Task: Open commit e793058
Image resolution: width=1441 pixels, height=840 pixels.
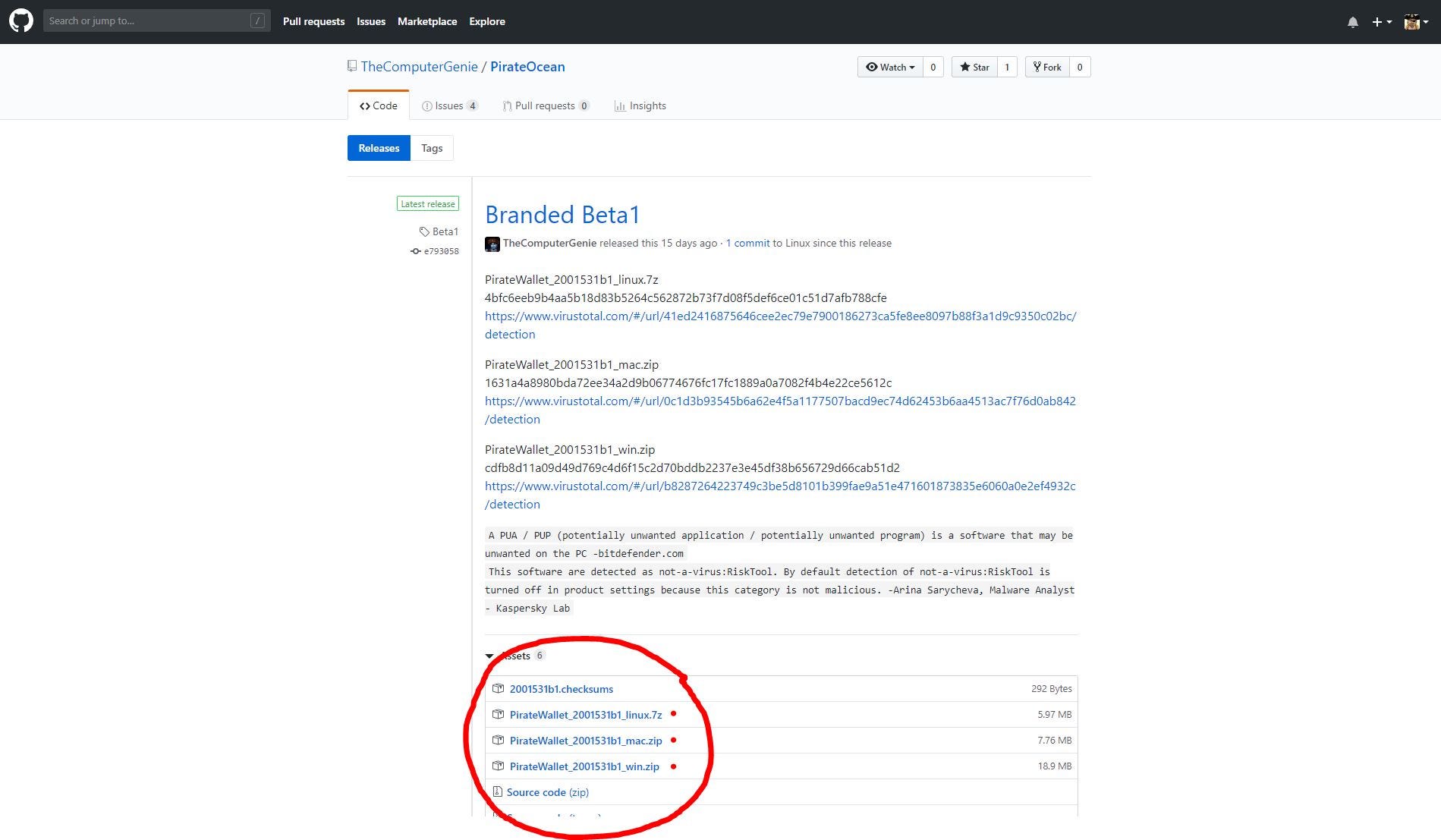Action: tap(441, 251)
